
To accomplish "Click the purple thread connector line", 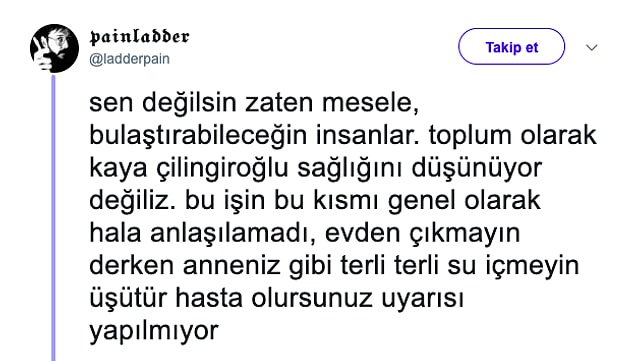I will click(53, 217).
